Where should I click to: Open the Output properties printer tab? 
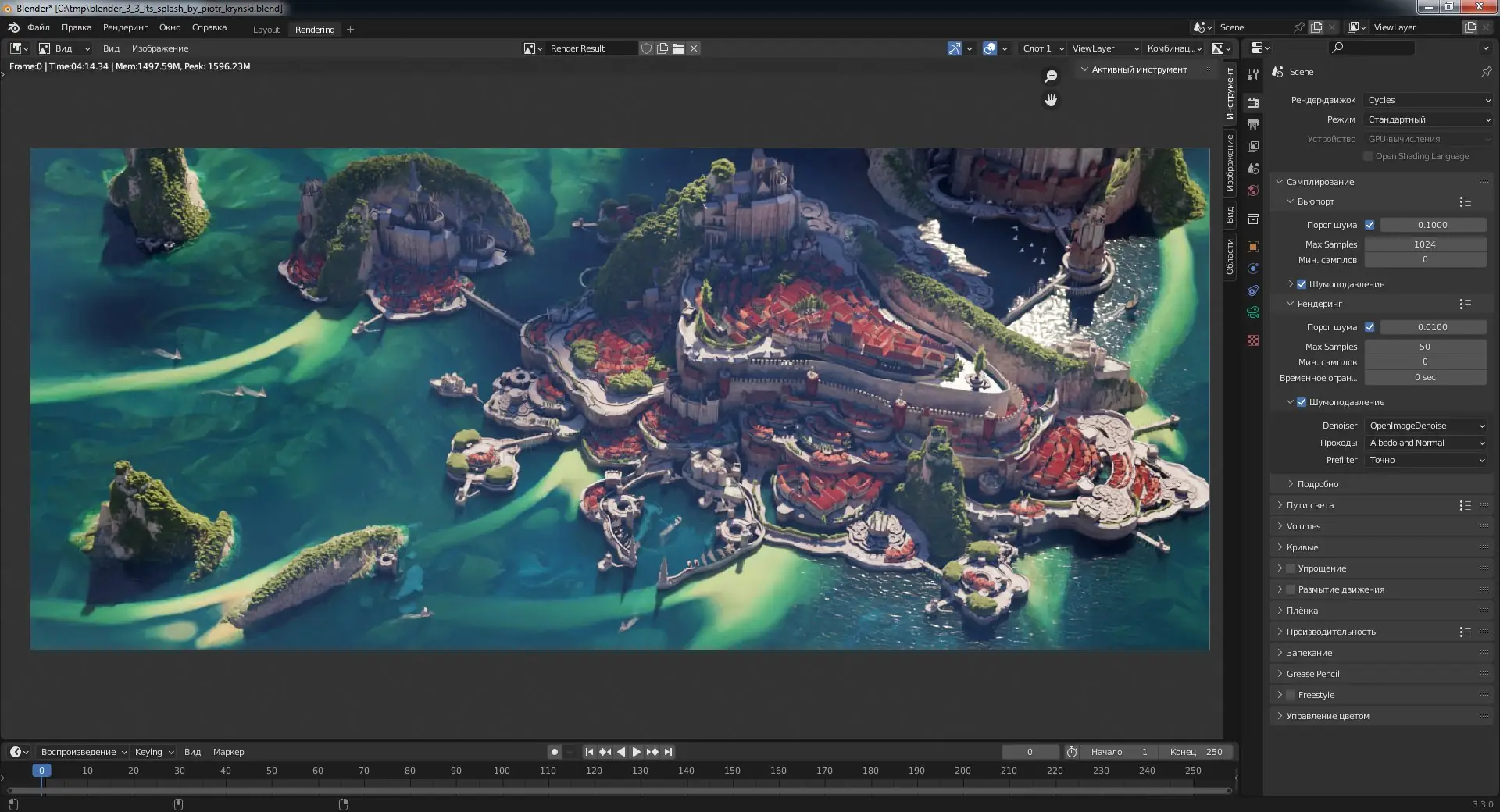pos(1253,125)
